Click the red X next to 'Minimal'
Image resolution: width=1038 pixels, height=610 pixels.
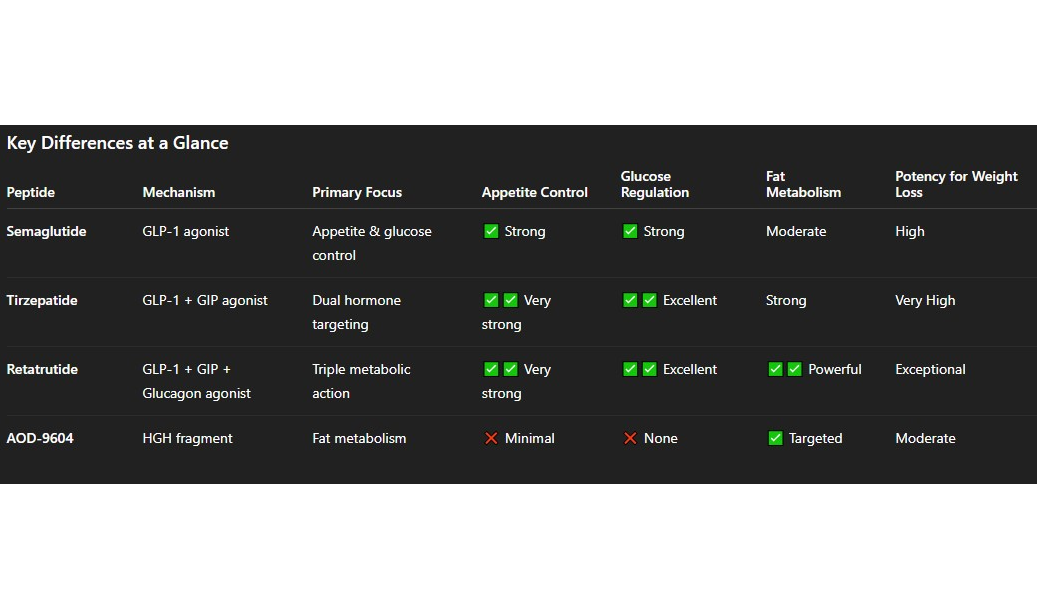pyautogui.click(x=491, y=438)
